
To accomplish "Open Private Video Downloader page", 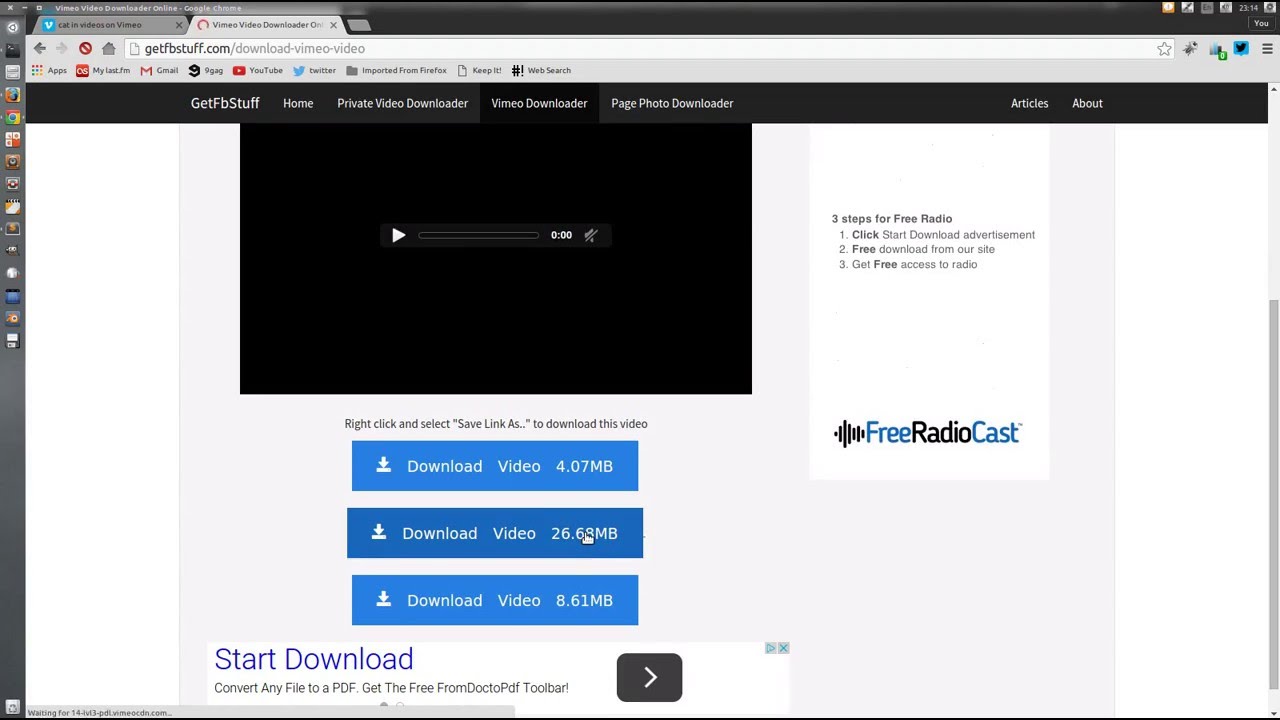I will click(x=402, y=103).
